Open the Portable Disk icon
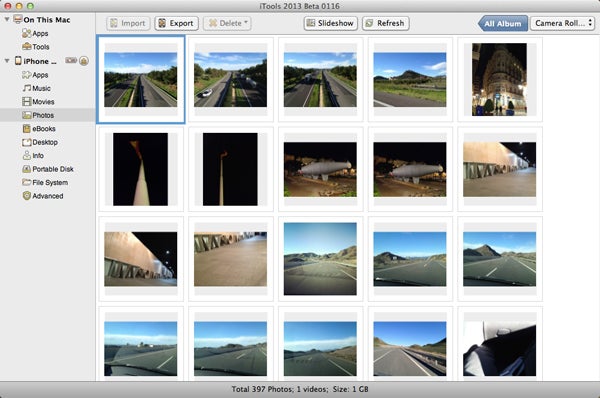 click(x=26, y=169)
